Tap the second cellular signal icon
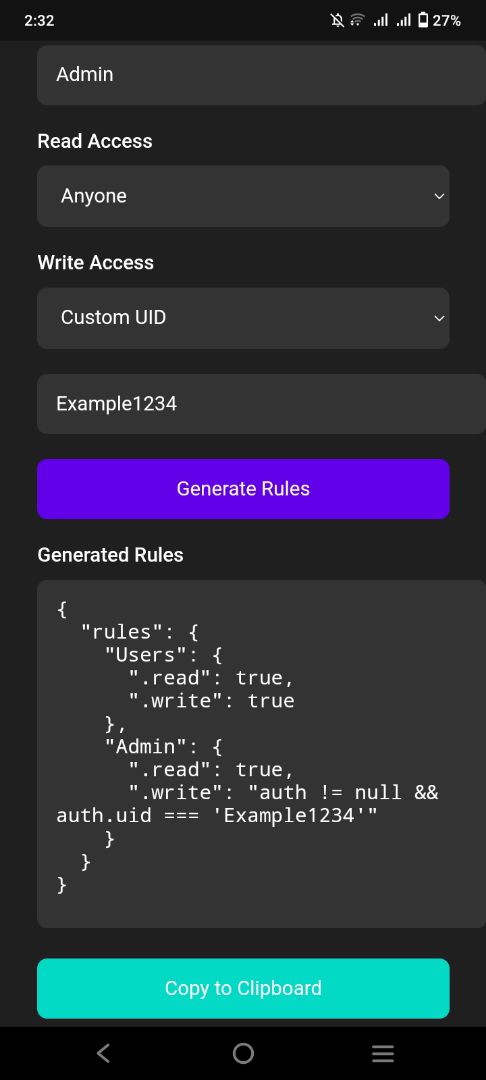 [x=403, y=21]
